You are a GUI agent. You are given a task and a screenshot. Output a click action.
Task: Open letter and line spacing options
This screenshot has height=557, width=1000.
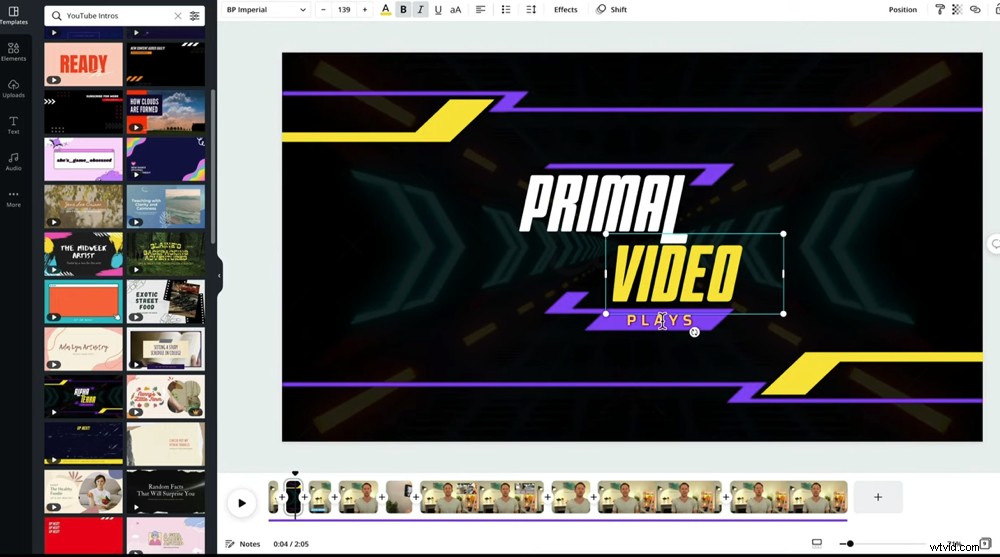coord(531,10)
